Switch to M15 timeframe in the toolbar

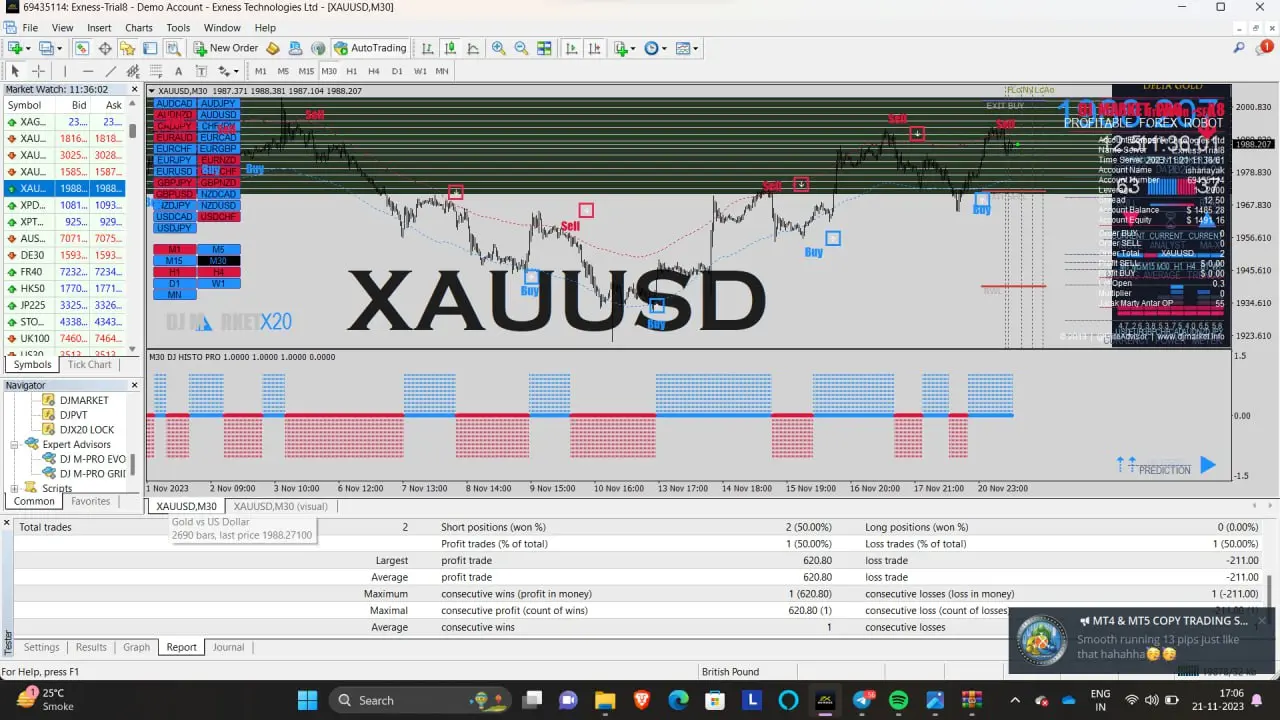click(x=306, y=71)
